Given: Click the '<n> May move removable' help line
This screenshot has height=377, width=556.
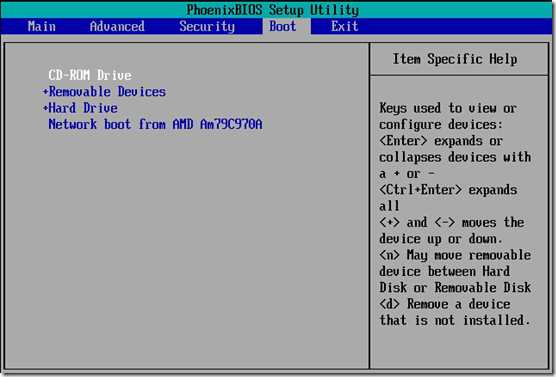Looking at the screenshot, I should tap(455, 255).
